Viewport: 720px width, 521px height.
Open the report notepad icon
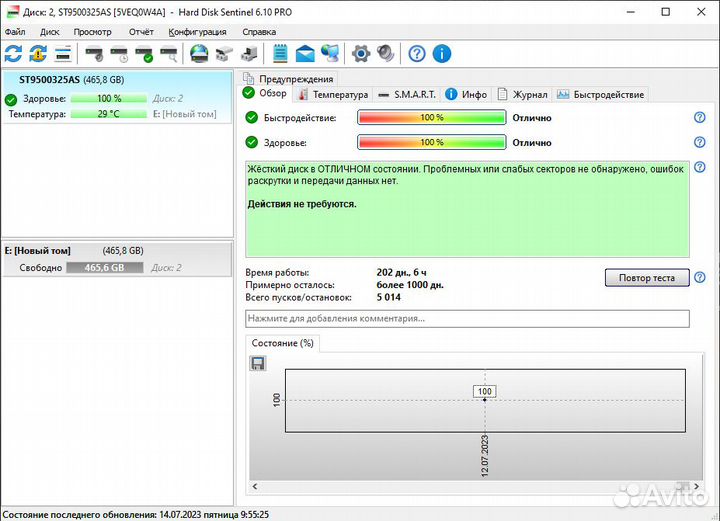tap(280, 54)
